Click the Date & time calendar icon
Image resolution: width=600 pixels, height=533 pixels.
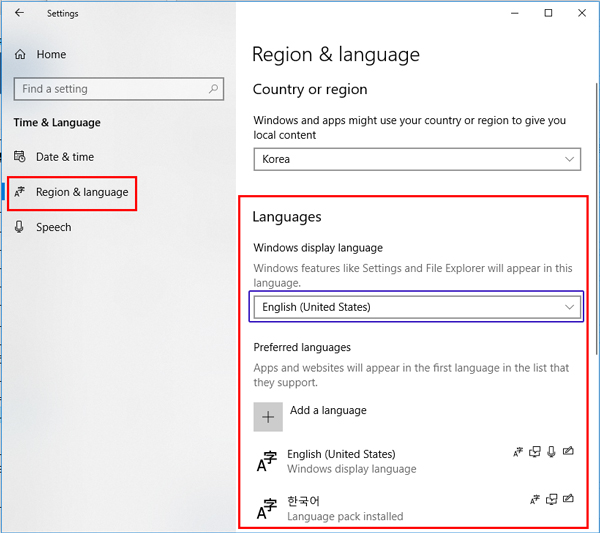pyautogui.click(x=20, y=156)
